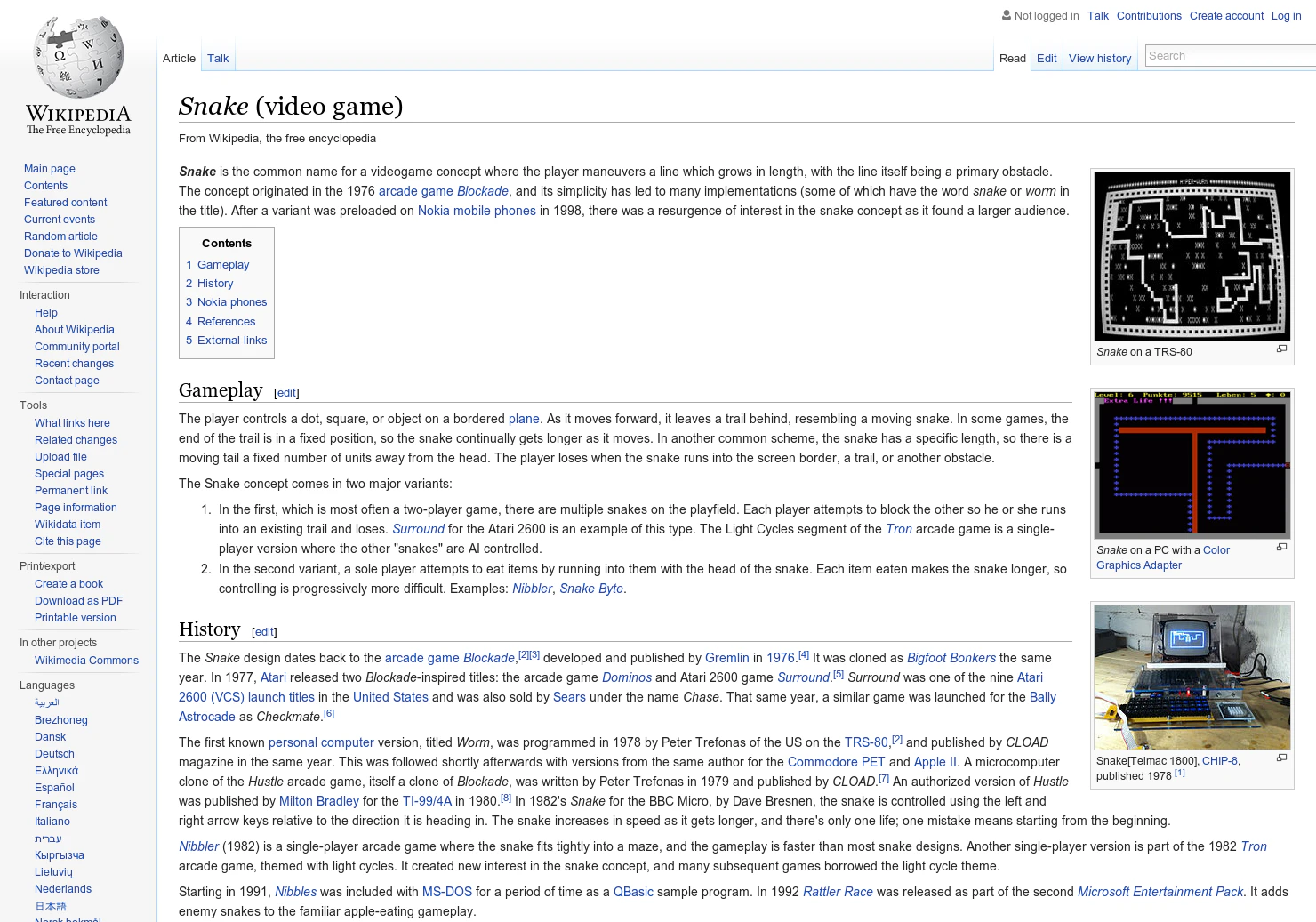Open the Nibbler link in the Gameplay list
Screen dimensions: 1316x922
coord(532,589)
